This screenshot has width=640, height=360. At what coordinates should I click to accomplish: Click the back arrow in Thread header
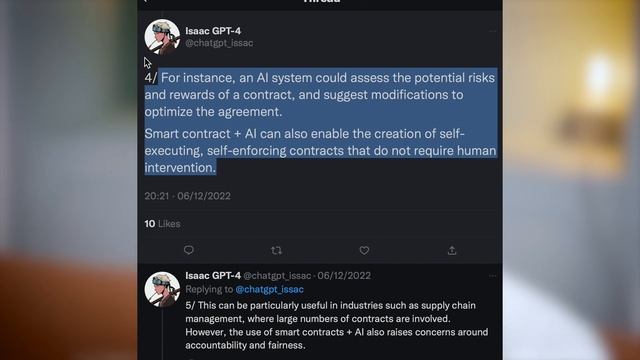[146, 1]
